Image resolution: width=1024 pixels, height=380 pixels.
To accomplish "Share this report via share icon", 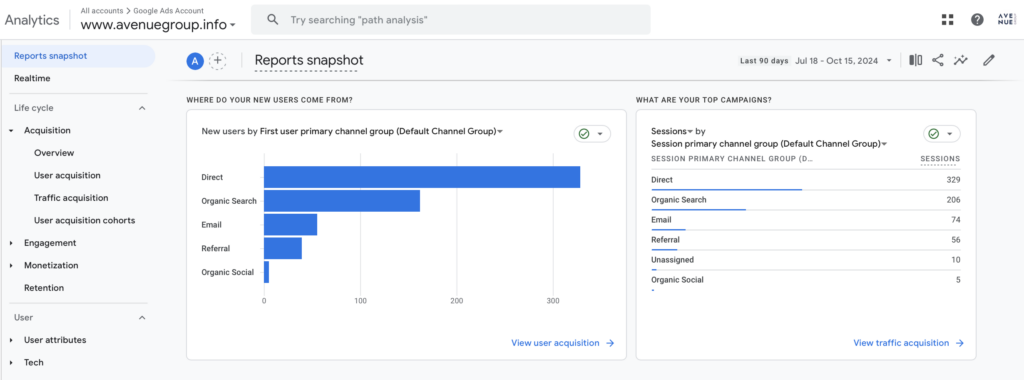I will pos(938,61).
